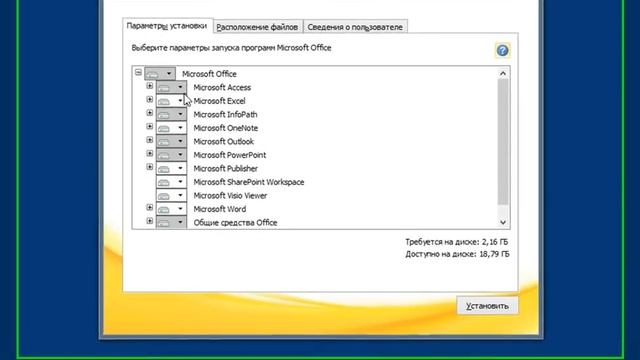Screen dimensions: 640x360
Task: Open install option dropdown for Общие средства Office
Action: (x=171, y=222)
